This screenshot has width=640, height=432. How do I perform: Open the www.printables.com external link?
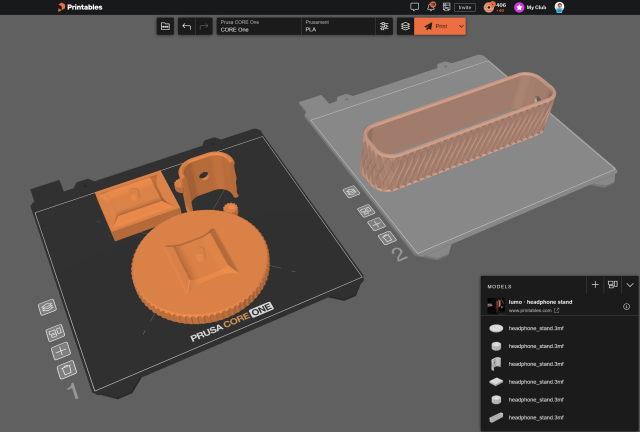coord(534,310)
